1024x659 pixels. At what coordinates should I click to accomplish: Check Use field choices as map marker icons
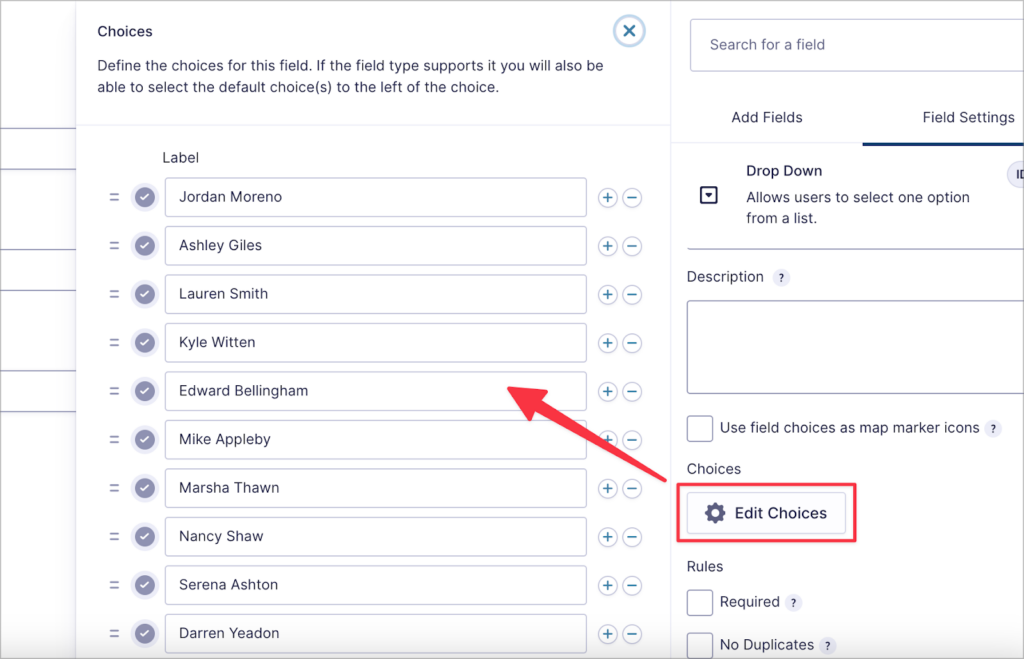point(699,428)
